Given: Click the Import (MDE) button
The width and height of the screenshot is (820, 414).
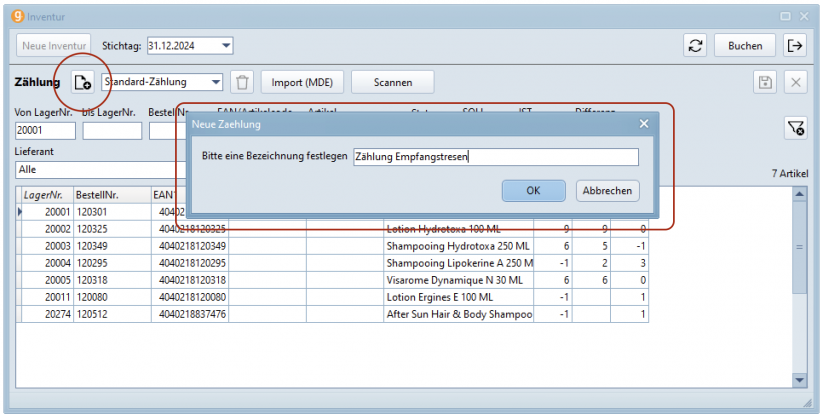Looking at the screenshot, I should (x=300, y=82).
